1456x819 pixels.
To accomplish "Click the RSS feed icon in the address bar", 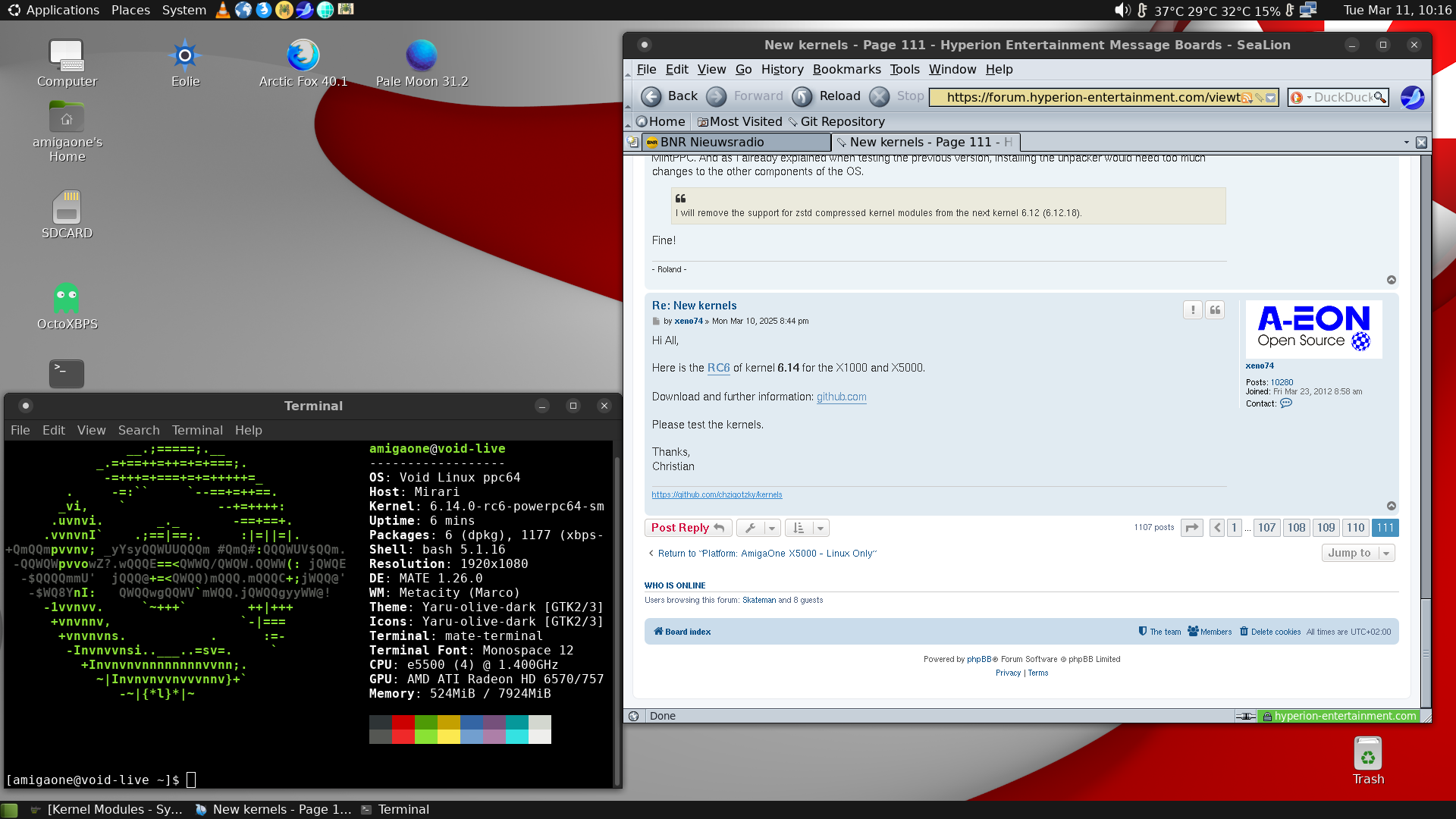I will (x=1247, y=98).
